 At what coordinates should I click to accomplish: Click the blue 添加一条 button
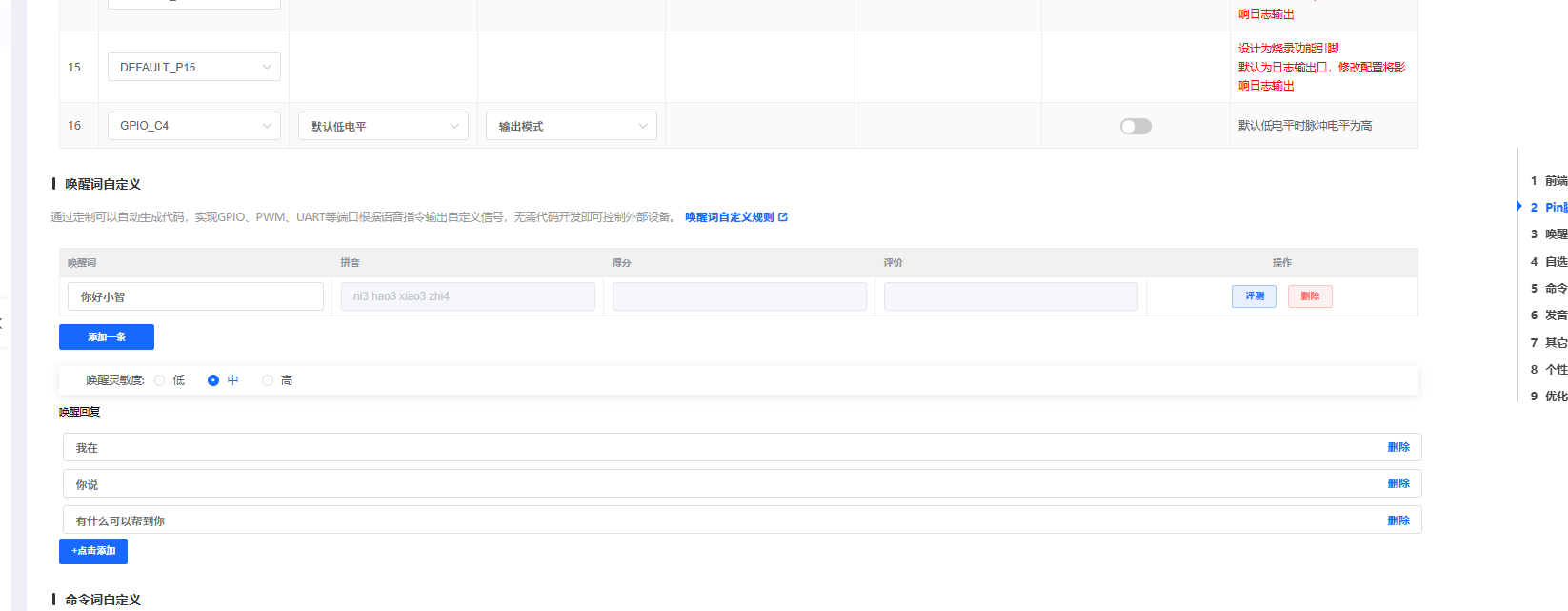pos(107,336)
